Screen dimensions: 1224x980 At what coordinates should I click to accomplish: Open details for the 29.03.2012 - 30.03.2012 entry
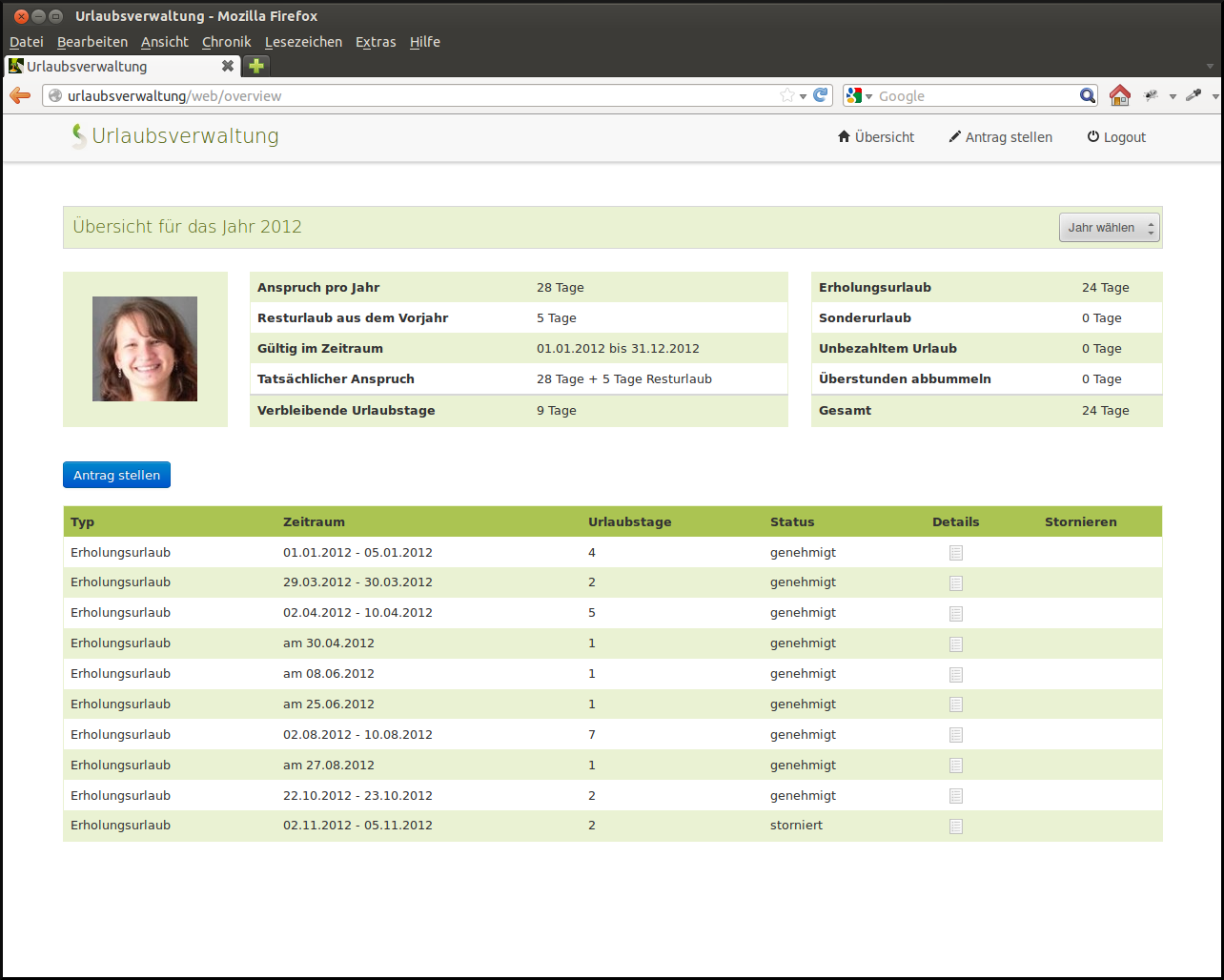[956, 583]
